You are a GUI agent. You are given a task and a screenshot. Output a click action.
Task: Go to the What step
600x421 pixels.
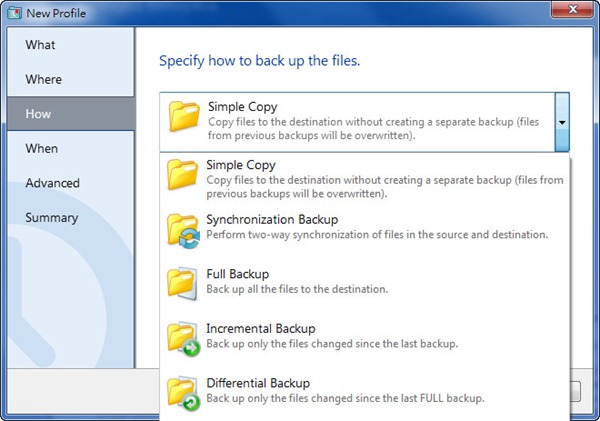pos(41,45)
